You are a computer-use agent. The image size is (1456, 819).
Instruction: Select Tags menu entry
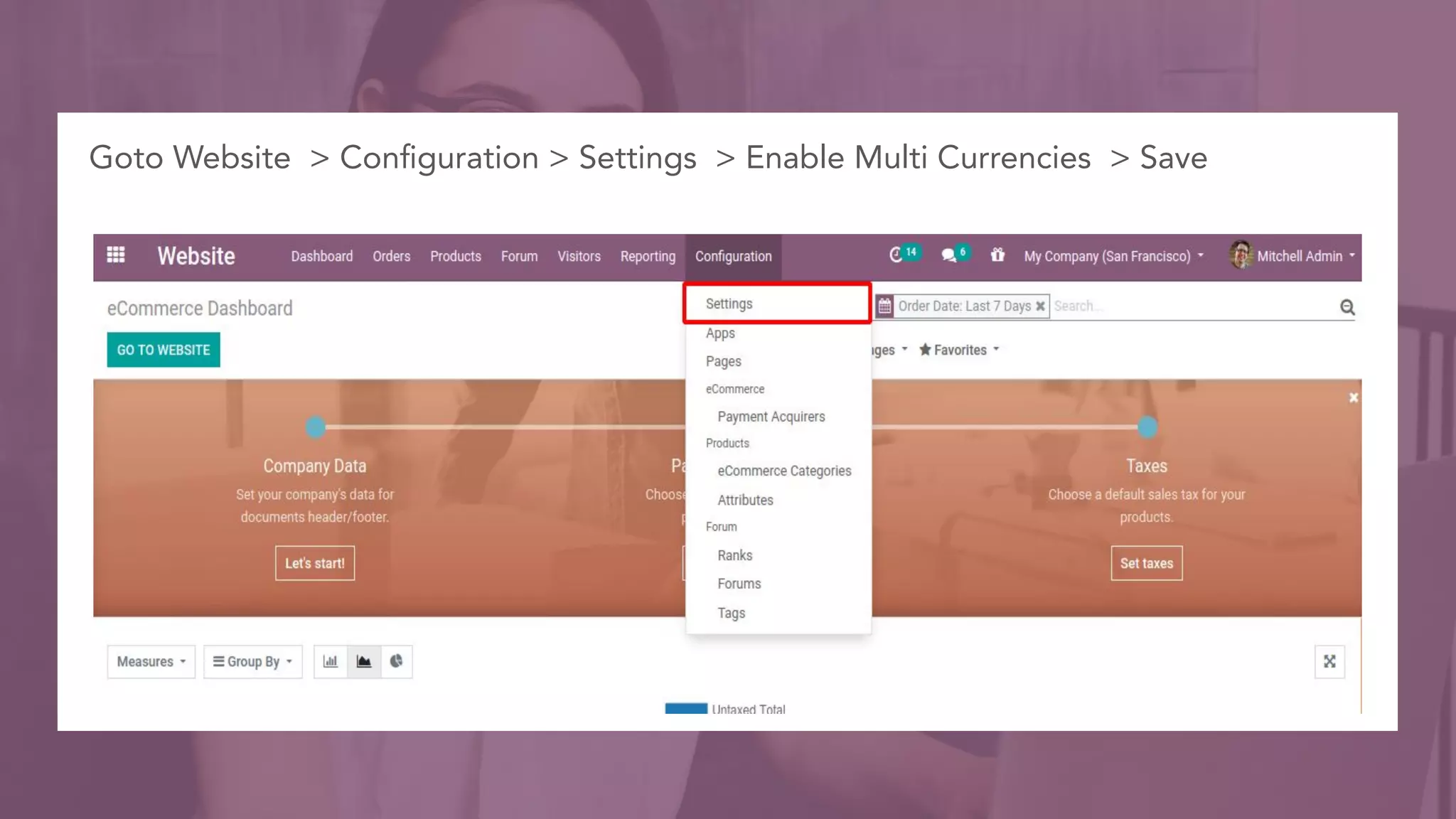pos(778,613)
